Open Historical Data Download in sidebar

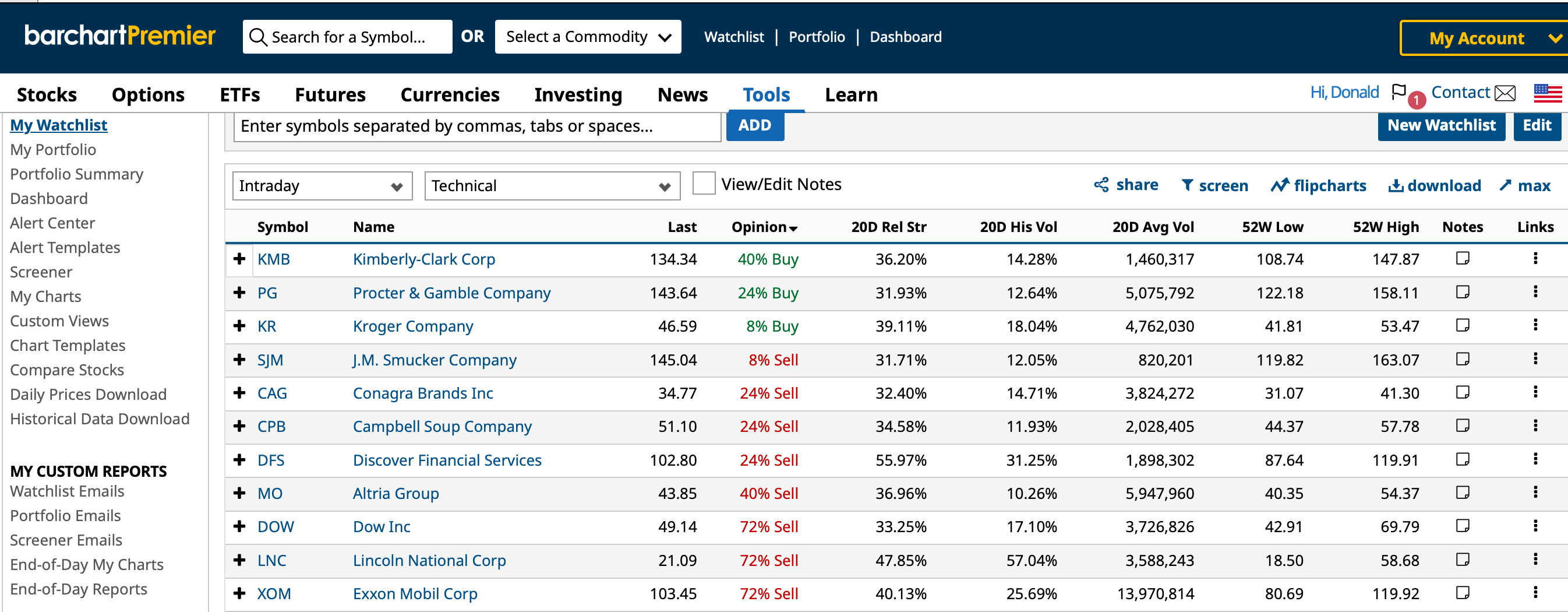click(x=100, y=419)
